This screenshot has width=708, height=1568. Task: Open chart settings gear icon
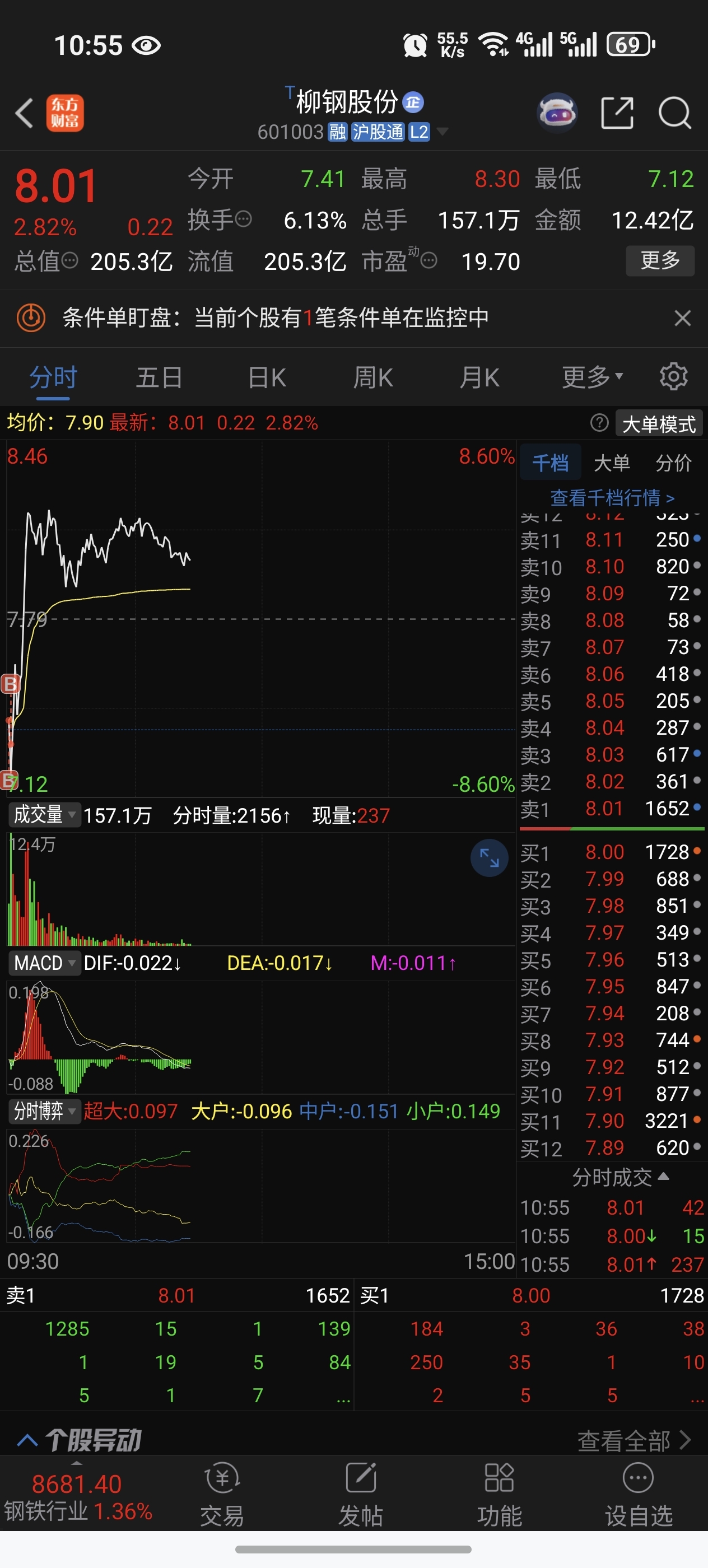pyautogui.click(x=673, y=377)
